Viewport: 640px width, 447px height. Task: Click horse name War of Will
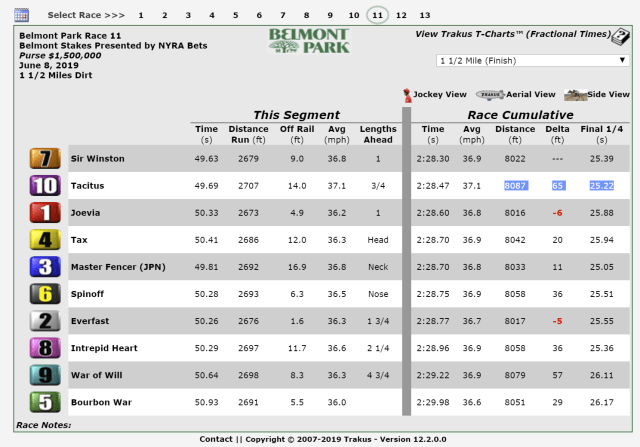[x=97, y=375]
